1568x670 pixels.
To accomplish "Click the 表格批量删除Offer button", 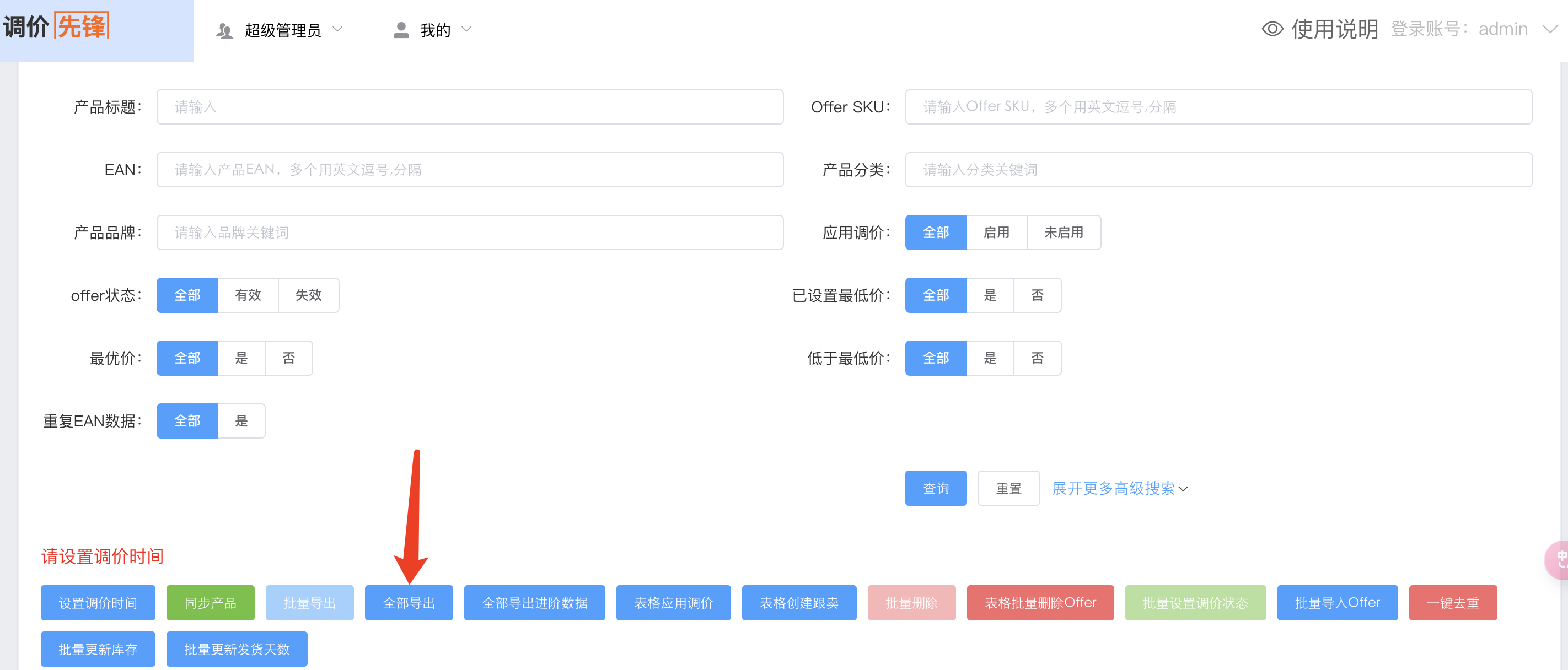I will point(1040,602).
